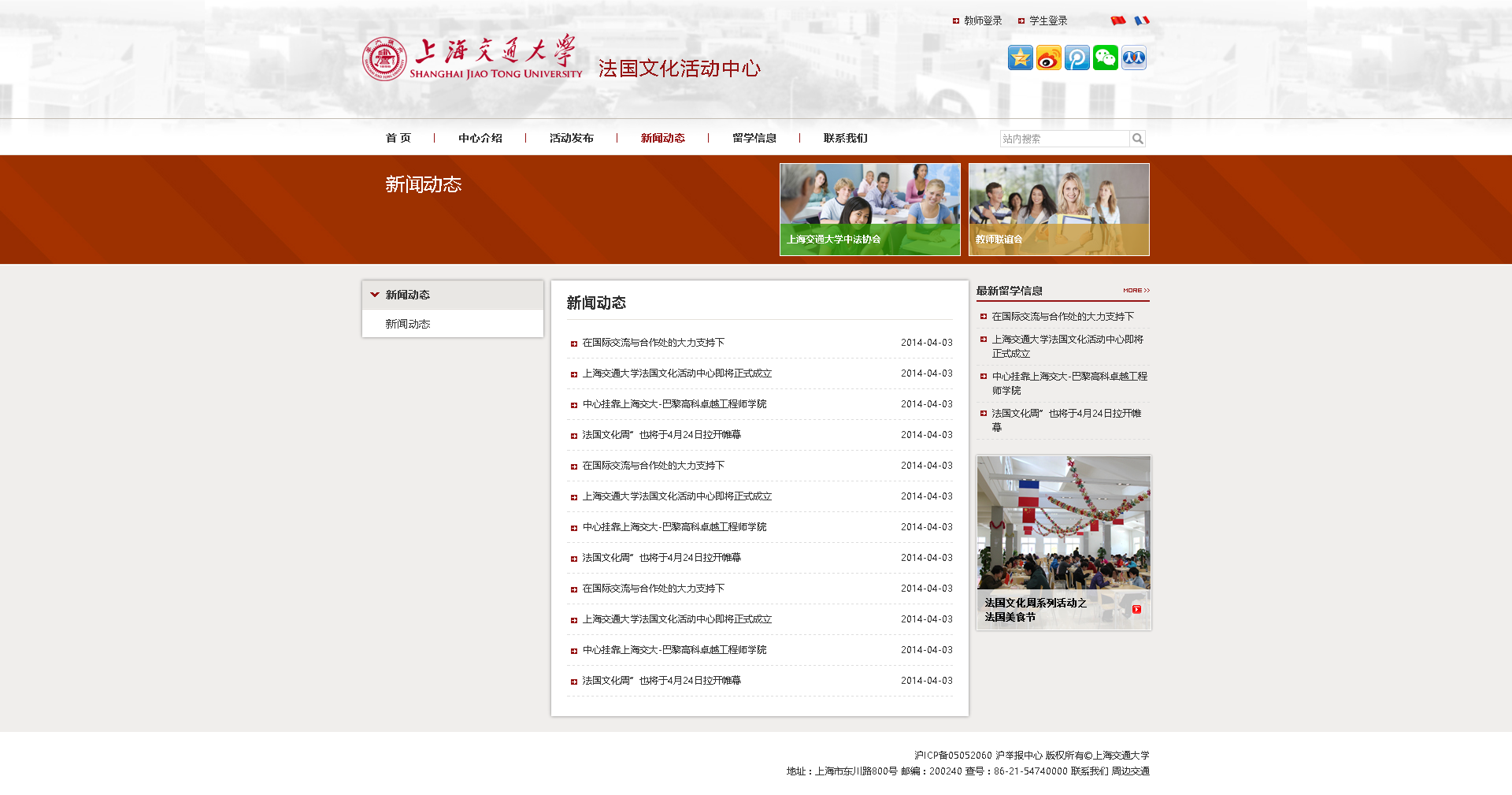Viewport: 1512px width, 795px height.
Task: Click the Renren social network icon
Action: coord(1133,58)
